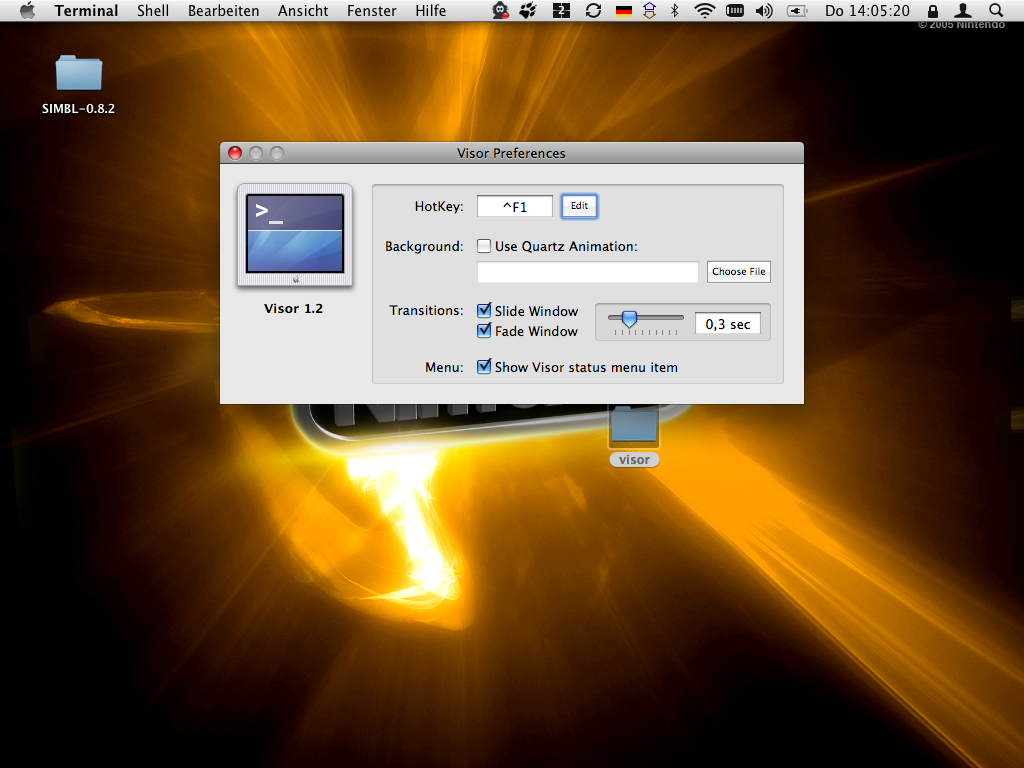Image resolution: width=1024 pixels, height=768 pixels.
Task: Select the visor folder on desktop
Action: click(634, 435)
